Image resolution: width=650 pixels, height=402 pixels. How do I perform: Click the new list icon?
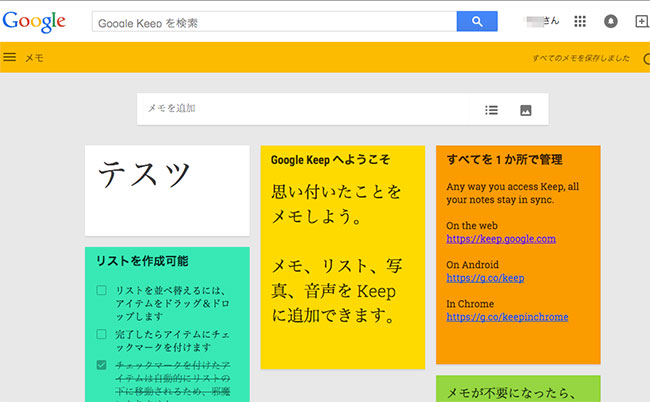tap(492, 110)
